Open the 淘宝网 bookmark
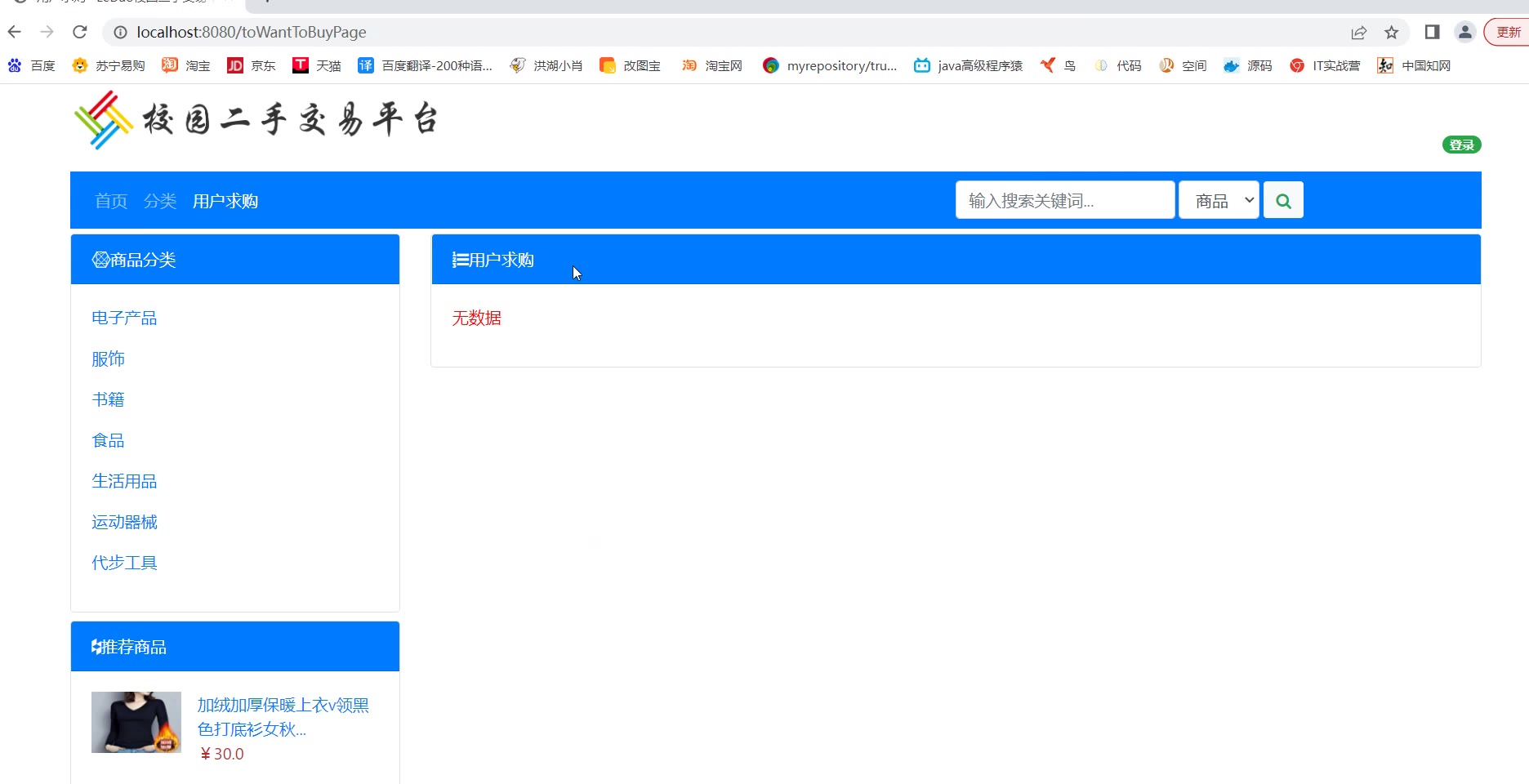 click(x=712, y=65)
